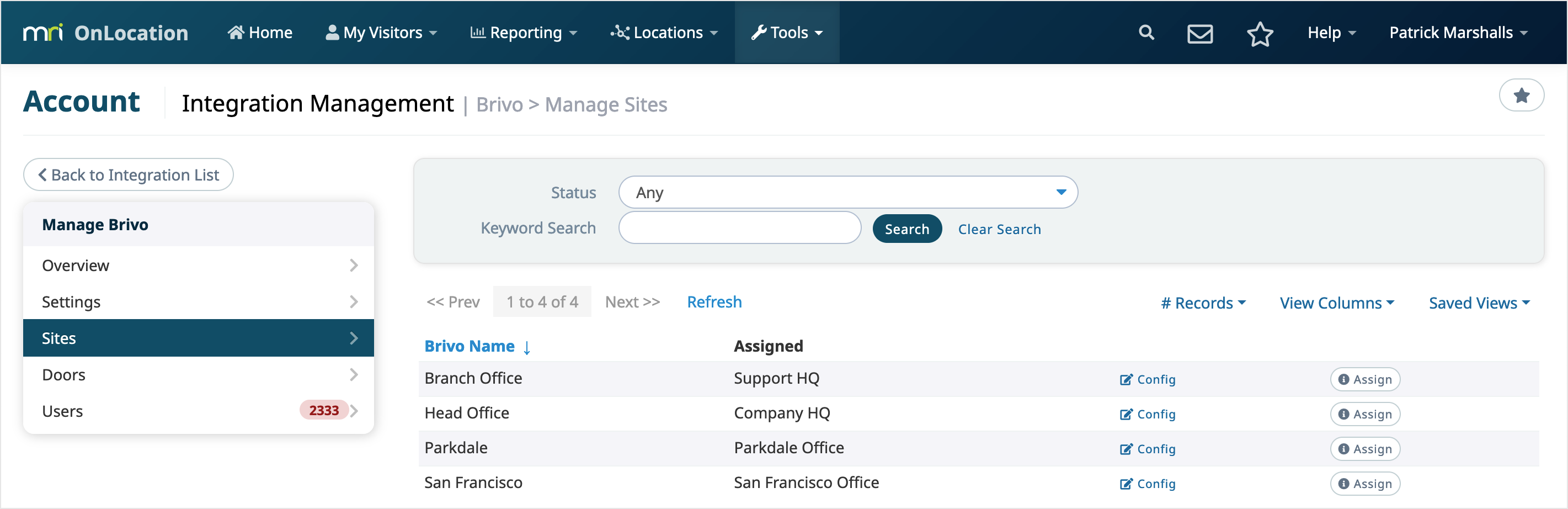Click the Config edit icon for Parkdale
The width and height of the screenshot is (1568, 509).
click(x=1126, y=449)
